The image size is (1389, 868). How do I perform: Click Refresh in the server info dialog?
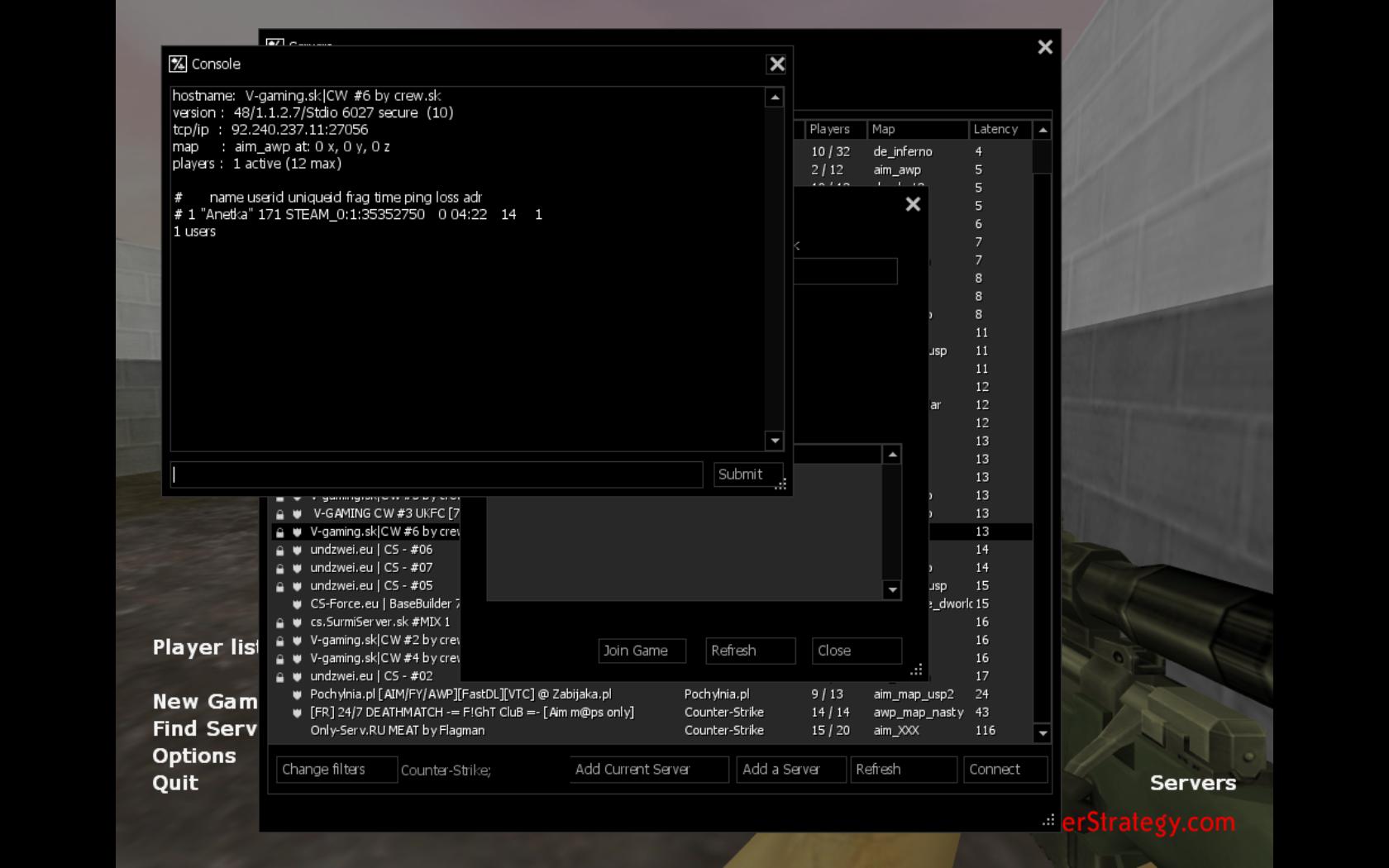[750, 651]
